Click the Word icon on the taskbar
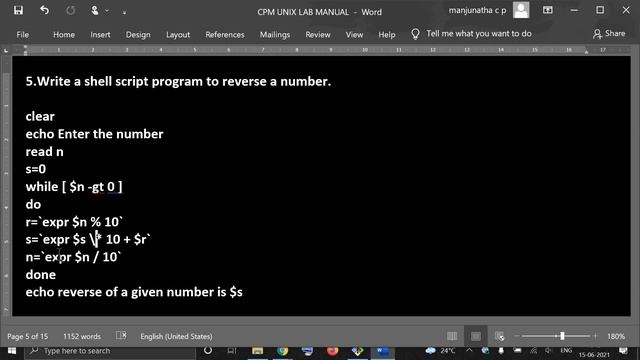 click(382, 351)
